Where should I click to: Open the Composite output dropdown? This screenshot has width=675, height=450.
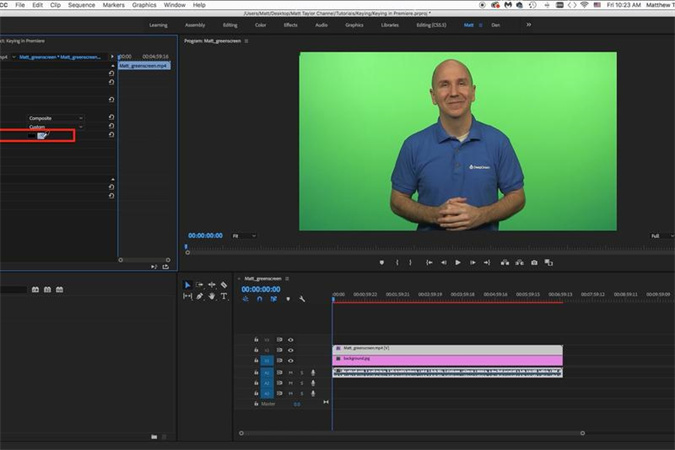55,118
